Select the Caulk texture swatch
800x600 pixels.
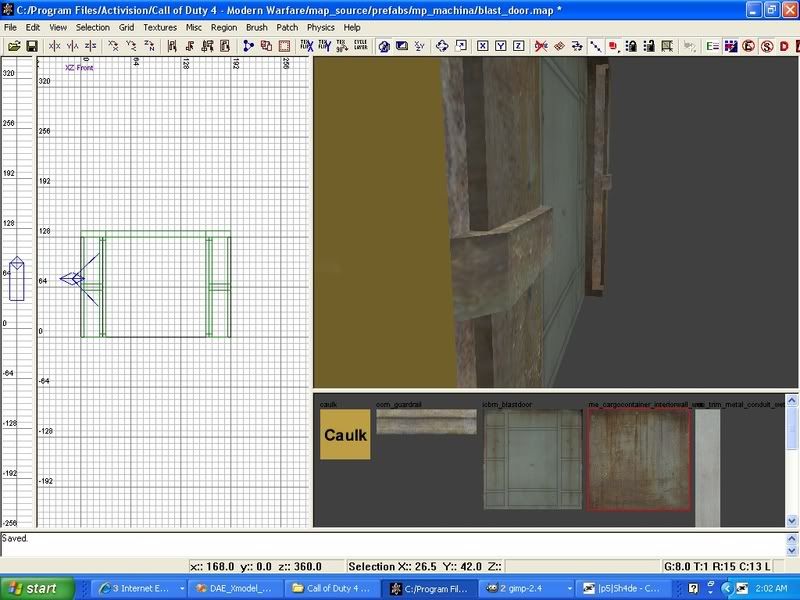point(345,434)
